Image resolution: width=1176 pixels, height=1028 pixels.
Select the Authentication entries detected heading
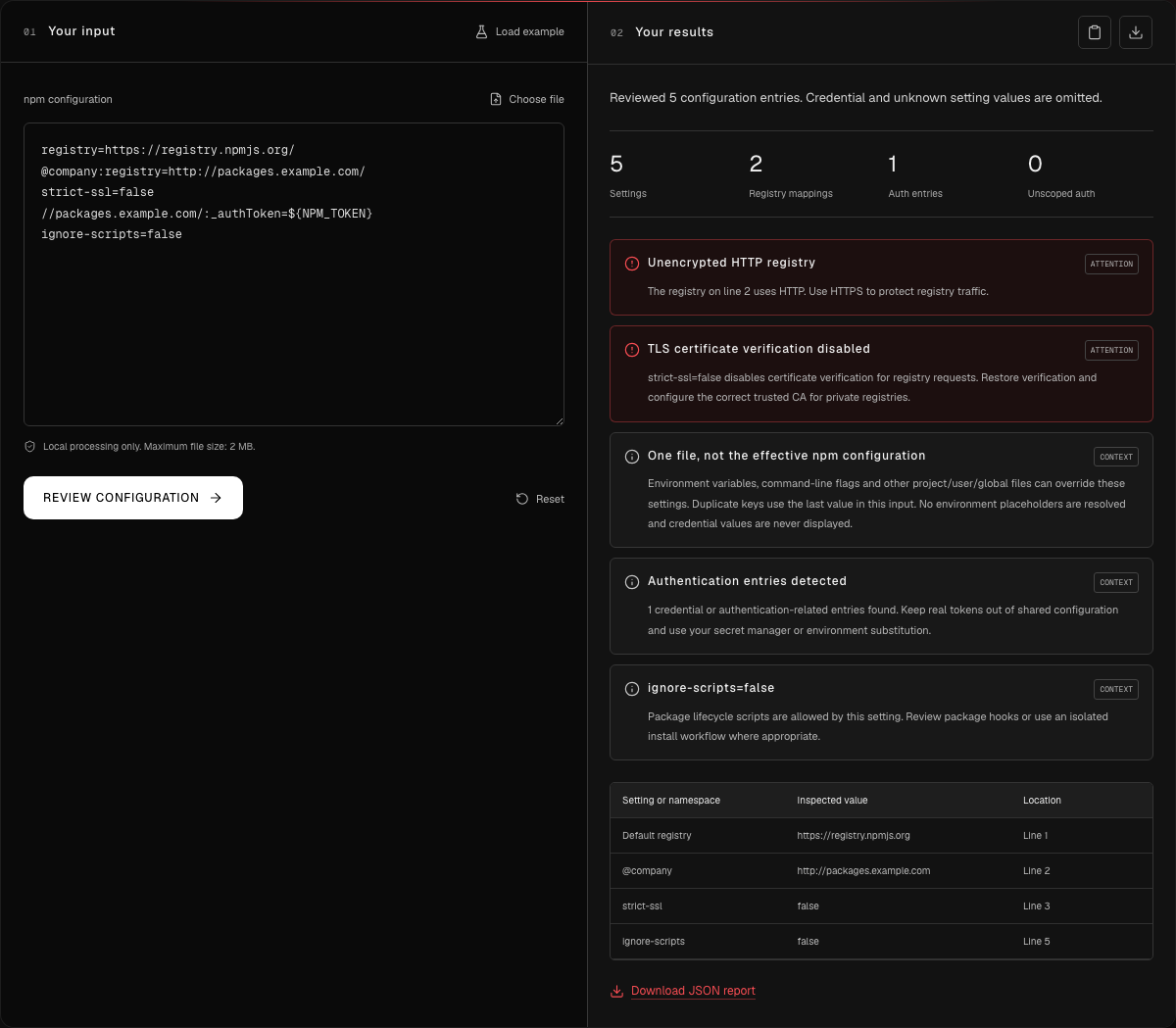747,581
